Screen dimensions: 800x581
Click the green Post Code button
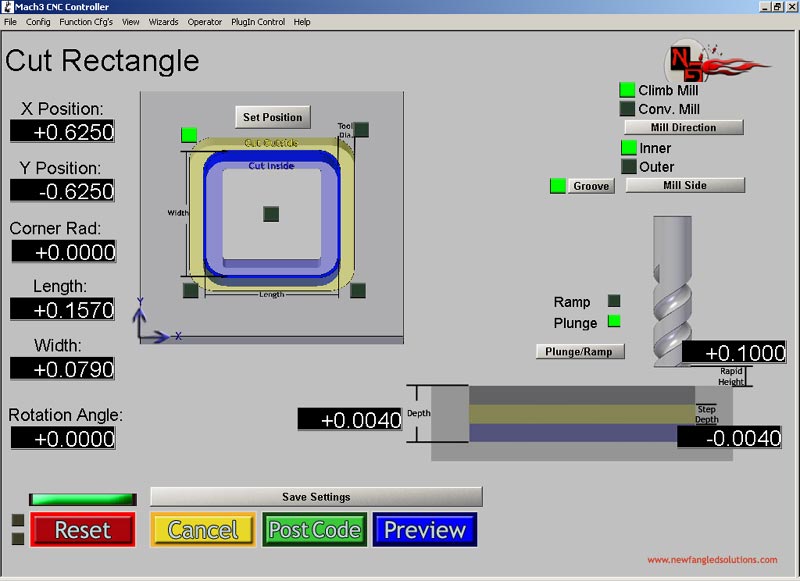click(x=315, y=530)
